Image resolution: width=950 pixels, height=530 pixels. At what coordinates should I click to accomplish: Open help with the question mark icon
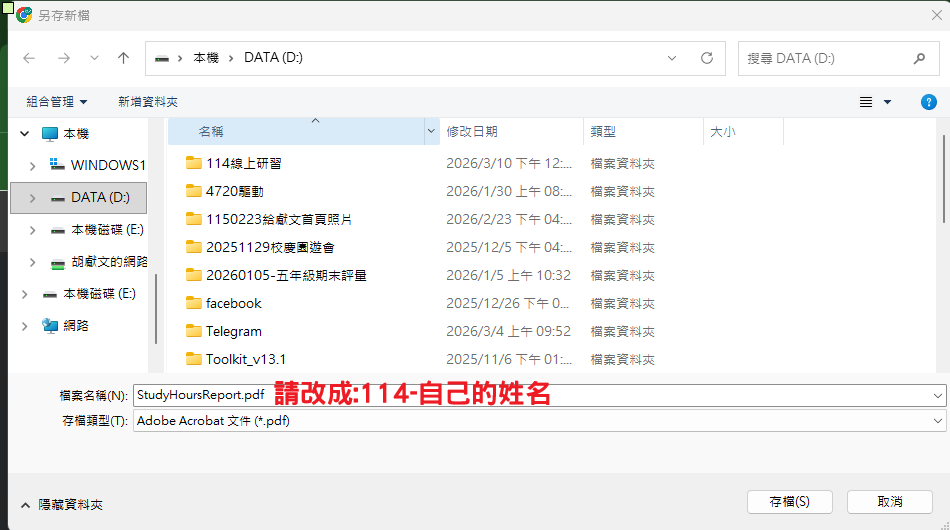[x=929, y=102]
